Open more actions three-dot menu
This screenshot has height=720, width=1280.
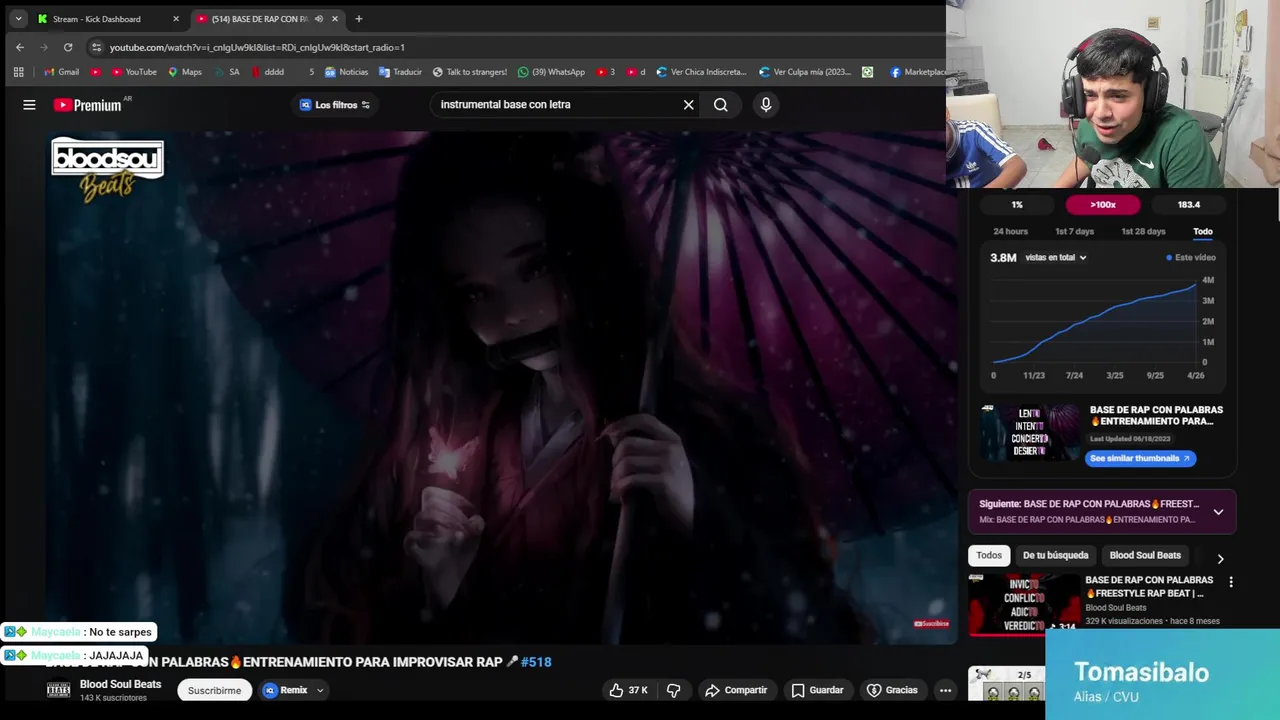pyautogui.click(x=945, y=690)
